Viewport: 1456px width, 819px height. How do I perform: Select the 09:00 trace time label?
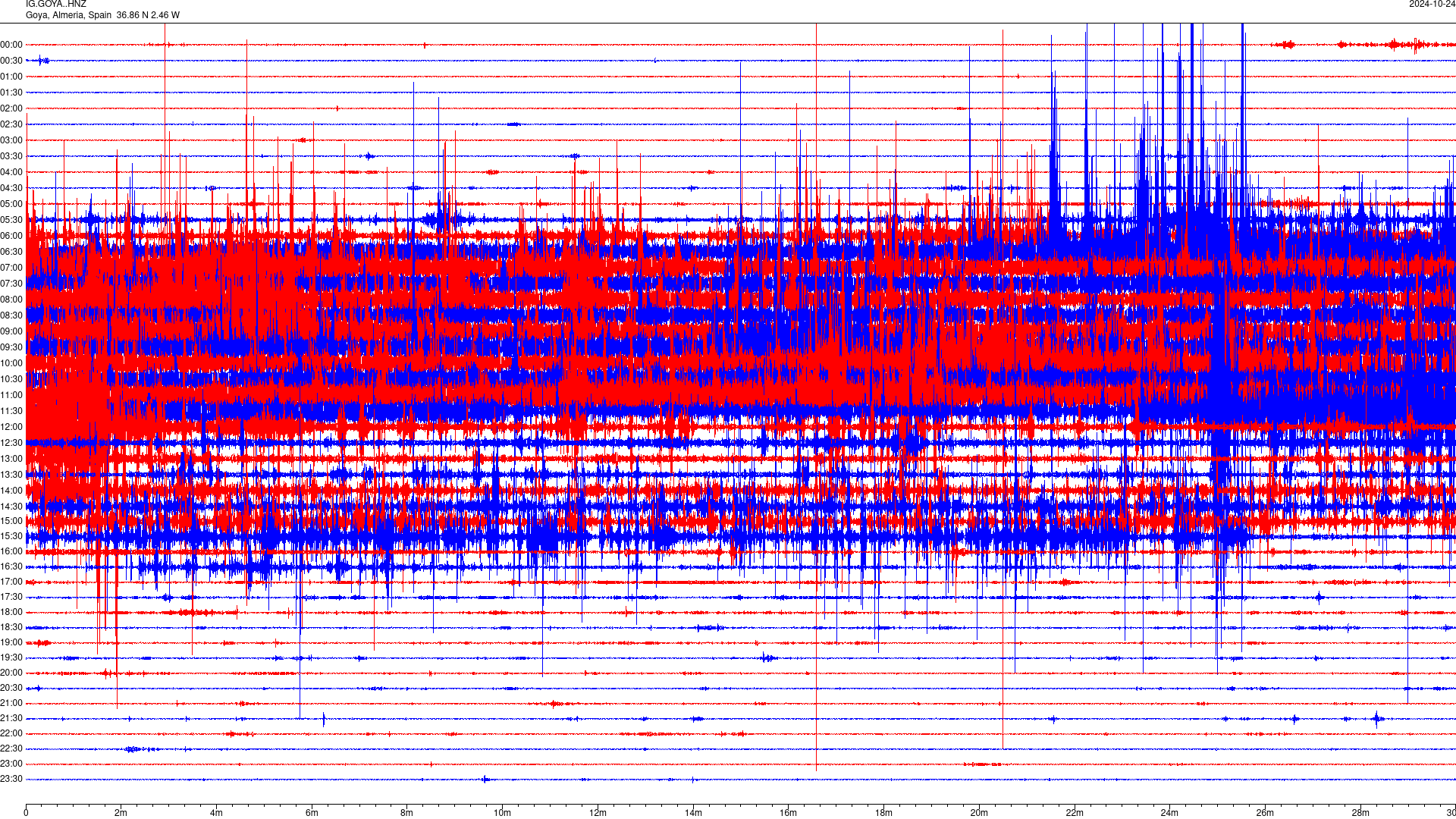11,331
